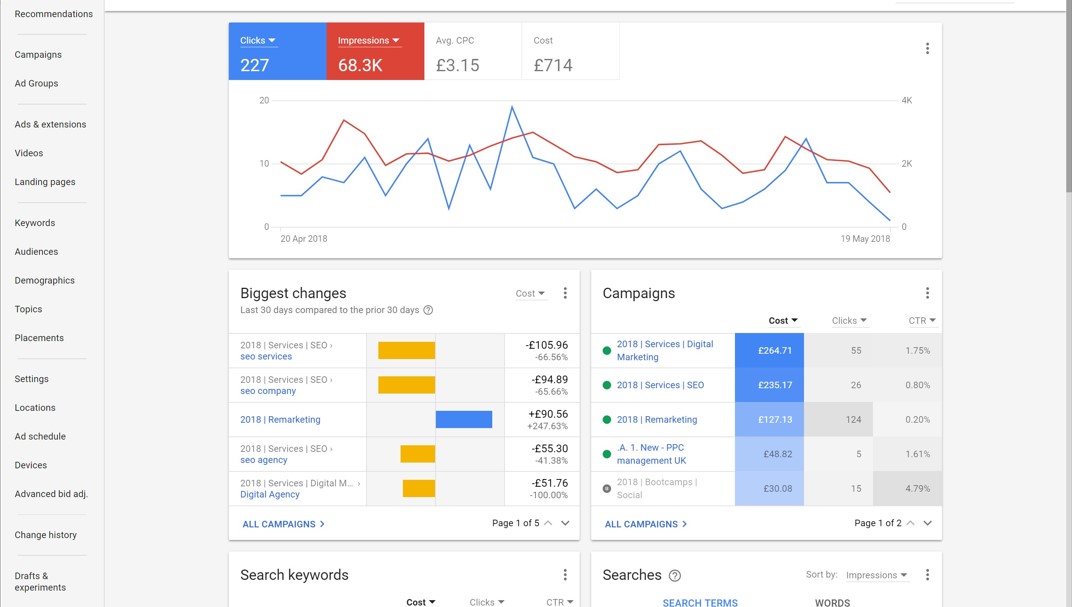Open 'seo agency' keyword link
Viewport: 1072px width, 607px height.
pos(264,460)
